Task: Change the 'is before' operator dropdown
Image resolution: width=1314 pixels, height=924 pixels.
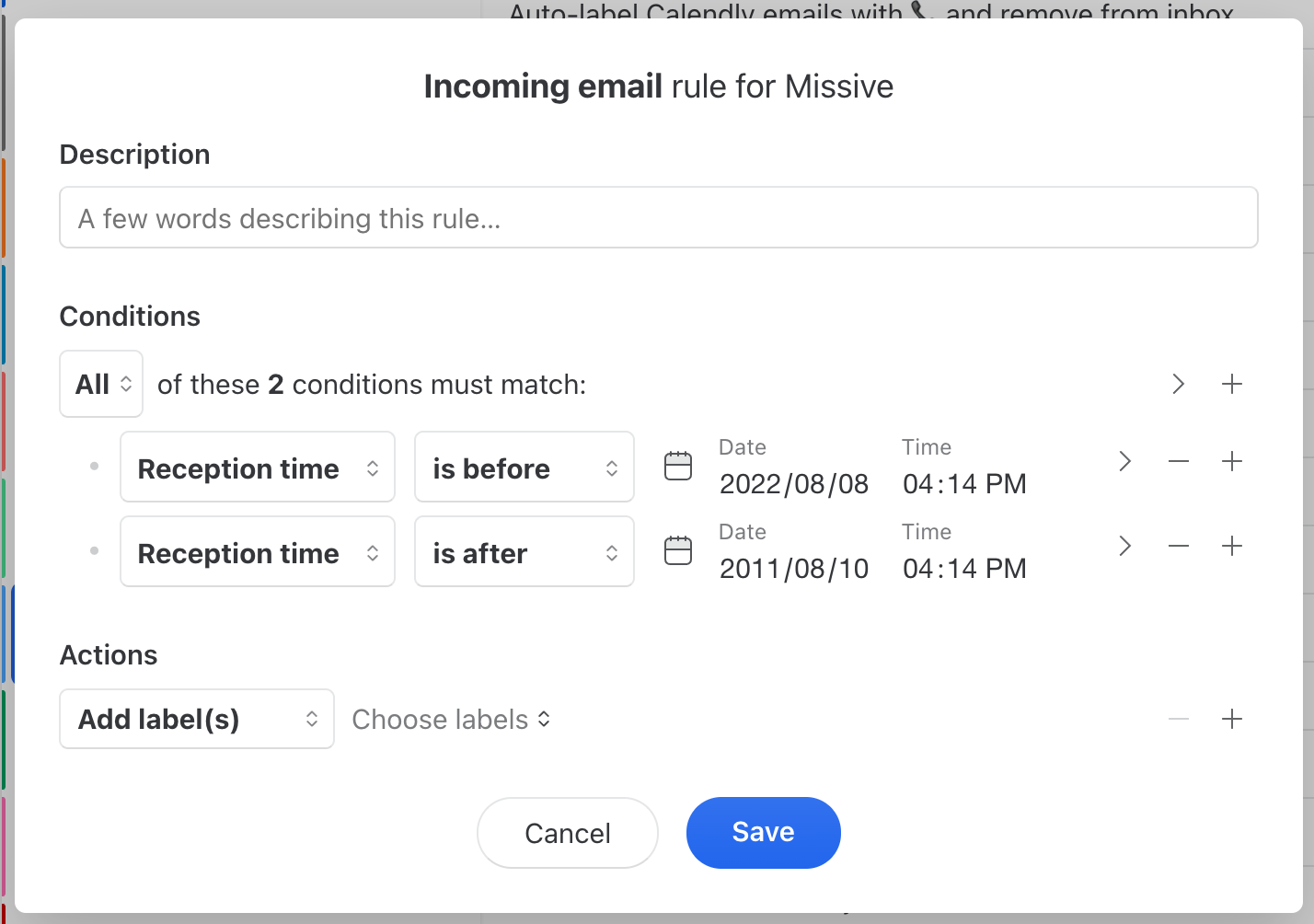Action: 524,468
